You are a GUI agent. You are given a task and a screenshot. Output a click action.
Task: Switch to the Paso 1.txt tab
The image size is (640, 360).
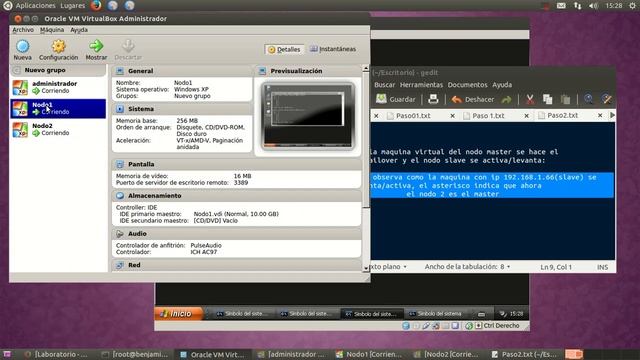click(x=488, y=116)
